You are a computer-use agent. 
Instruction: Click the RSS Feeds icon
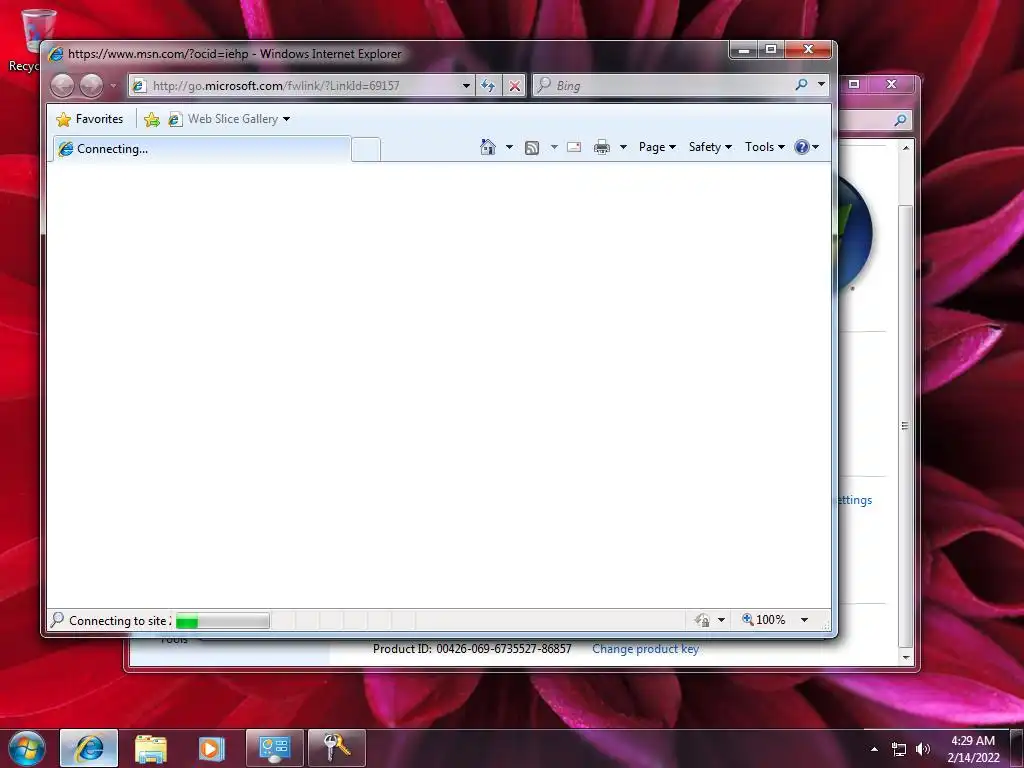pyautogui.click(x=532, y=148)
